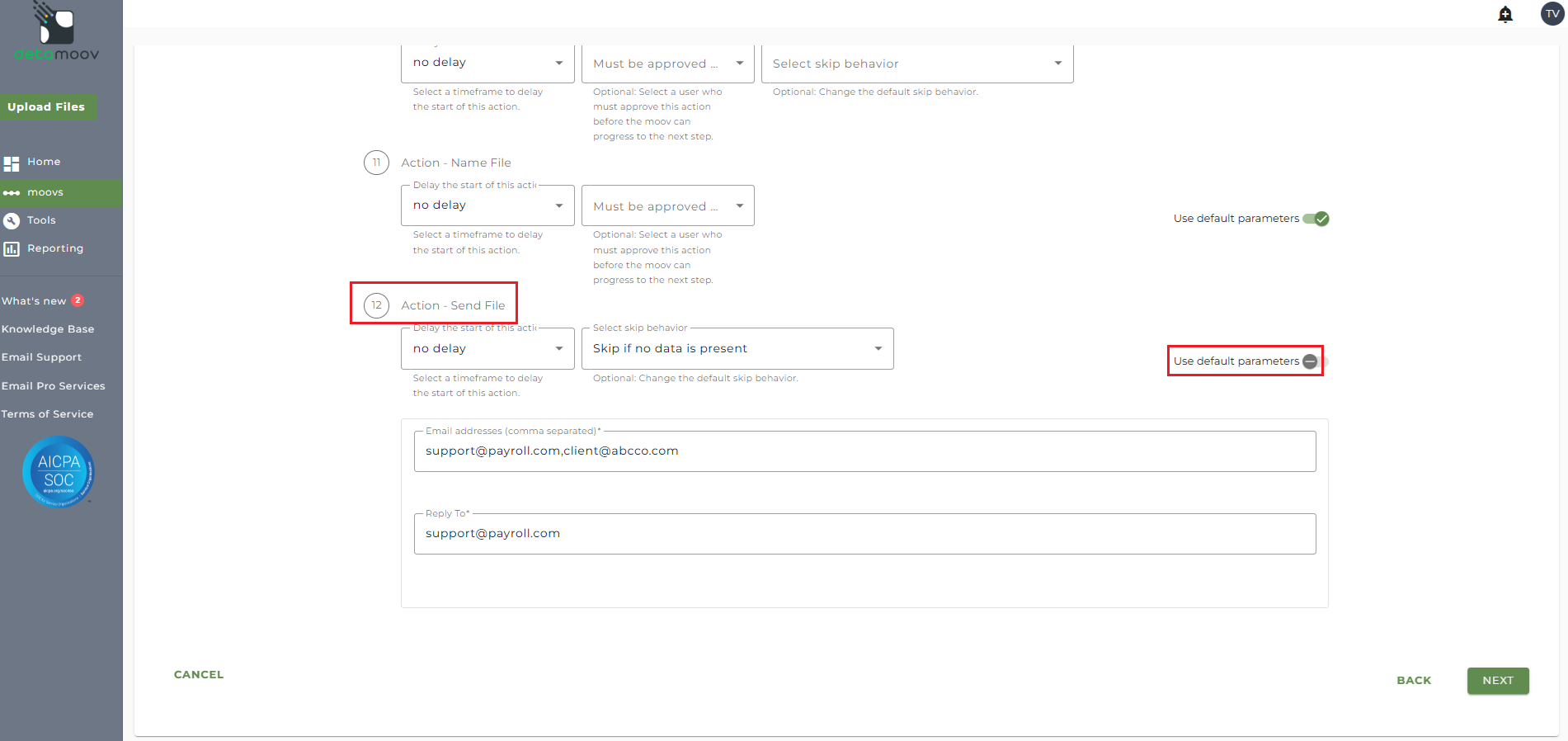Click the AICPA SOC badge
This screenshot has height=741, width=1568.
click(59, 471)
